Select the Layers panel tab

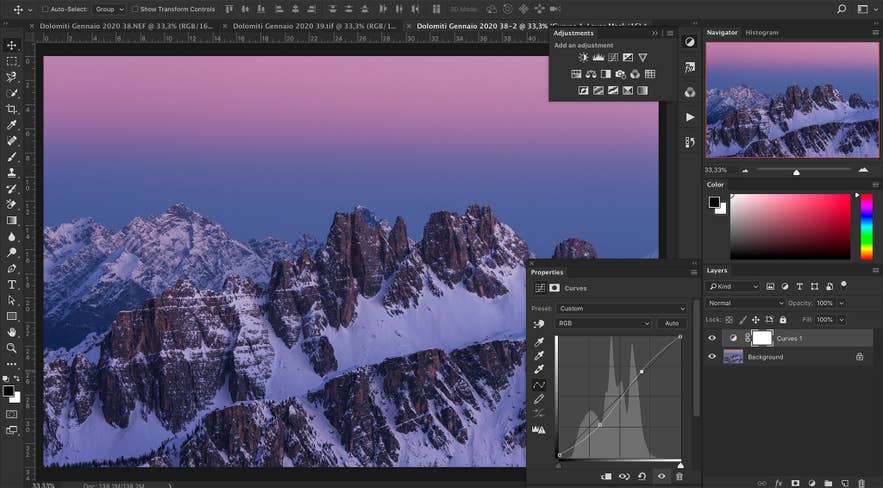(717, 271)
